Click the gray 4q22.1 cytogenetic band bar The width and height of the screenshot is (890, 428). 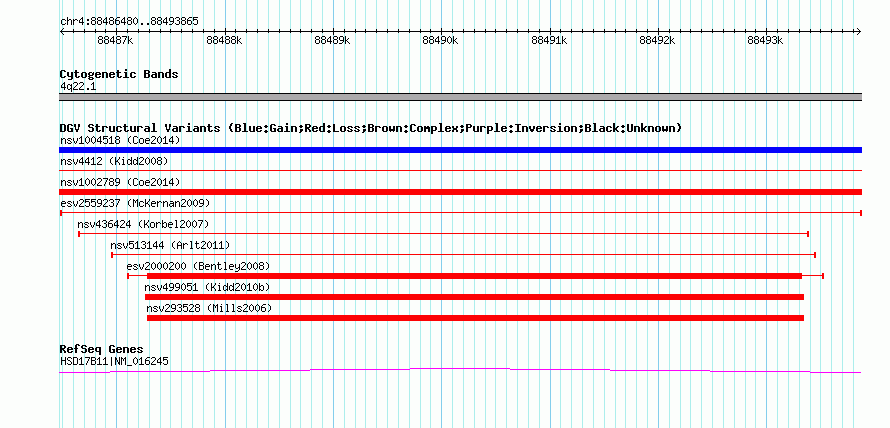click(x=460, y=97)
